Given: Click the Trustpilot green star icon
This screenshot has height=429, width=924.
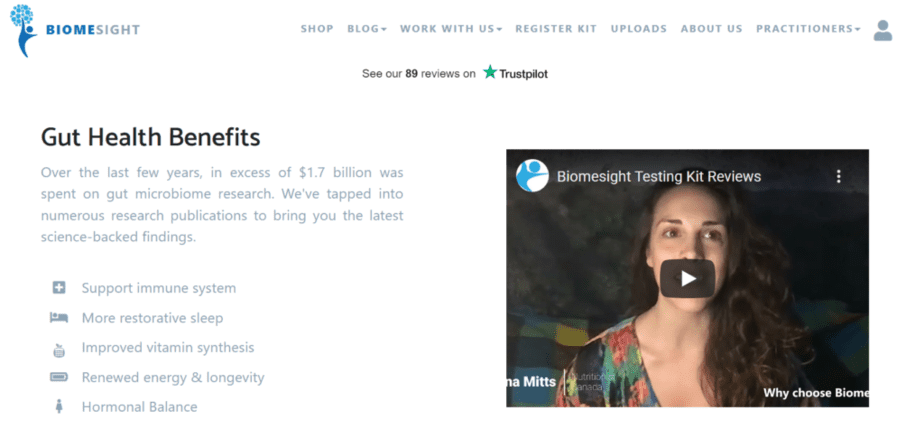Looking at the screenshot, I should 490,72.
